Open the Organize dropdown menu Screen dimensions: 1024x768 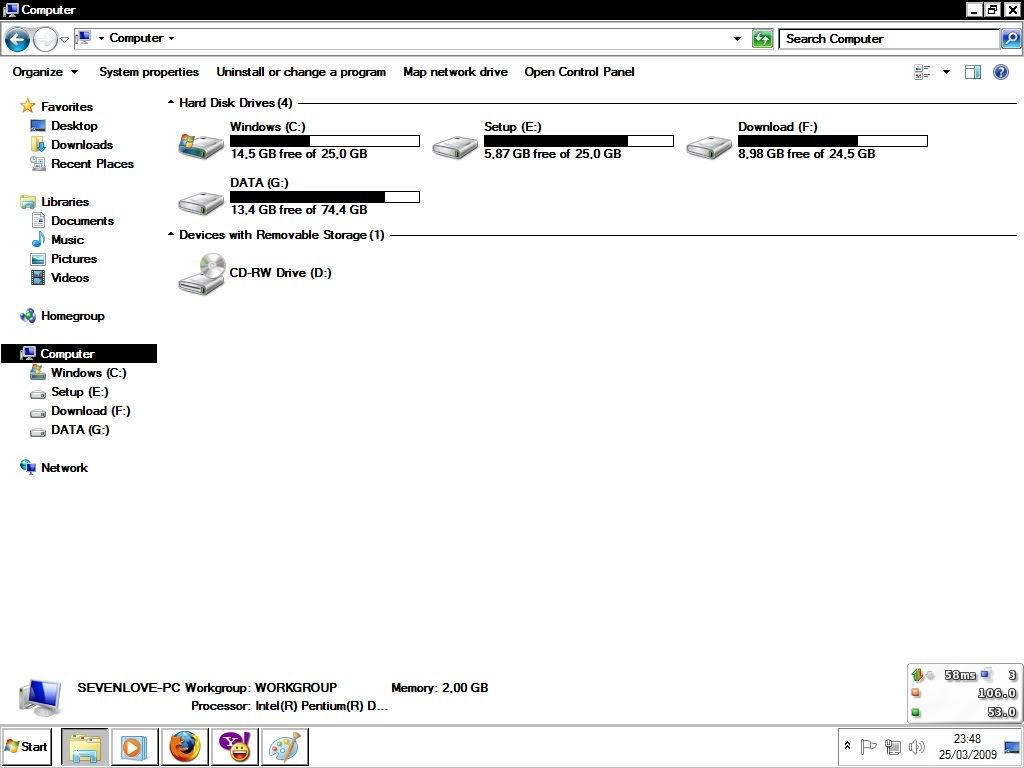[x=45, y=72]
